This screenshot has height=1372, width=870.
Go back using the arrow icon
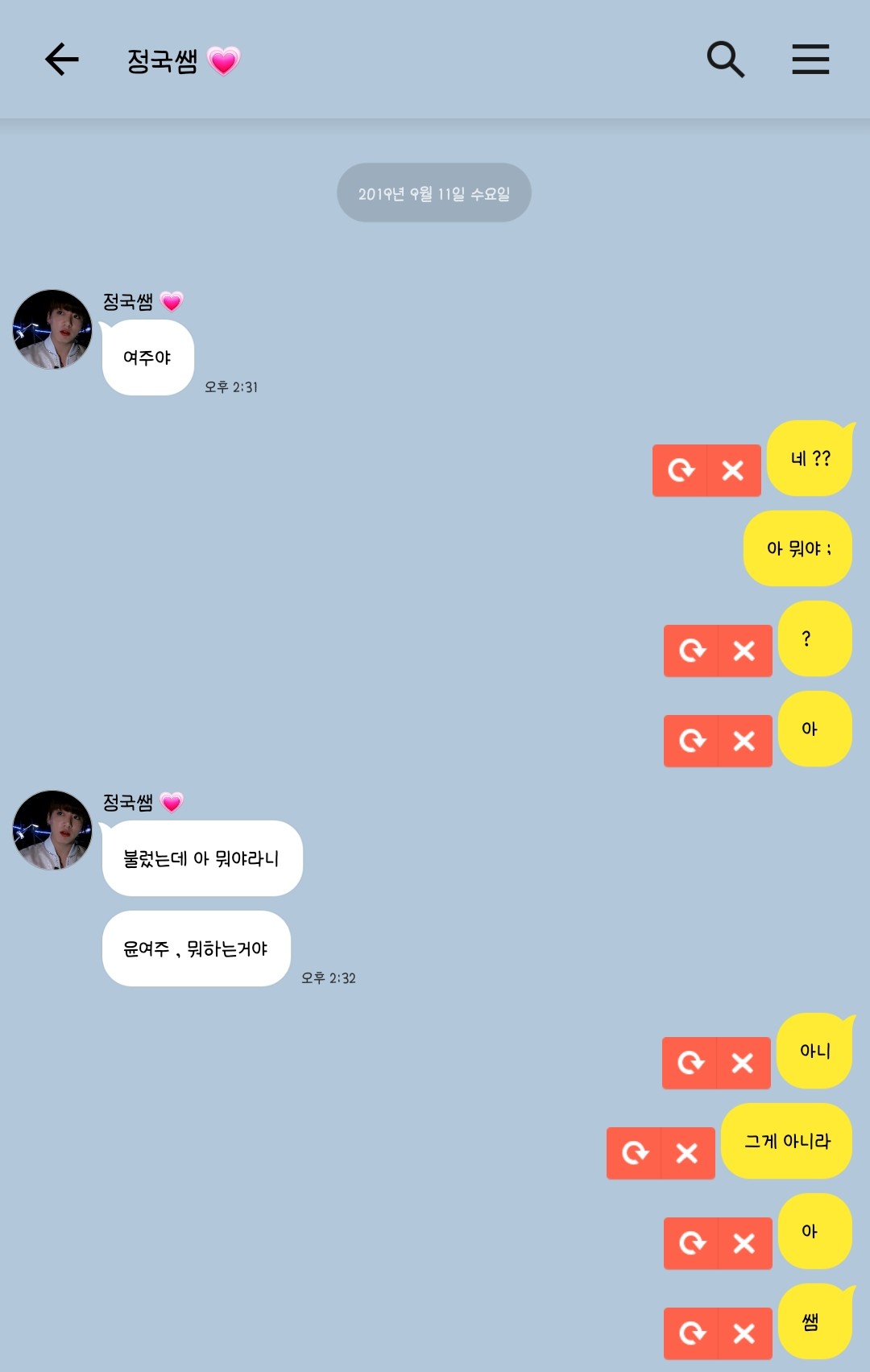[61, 60]
